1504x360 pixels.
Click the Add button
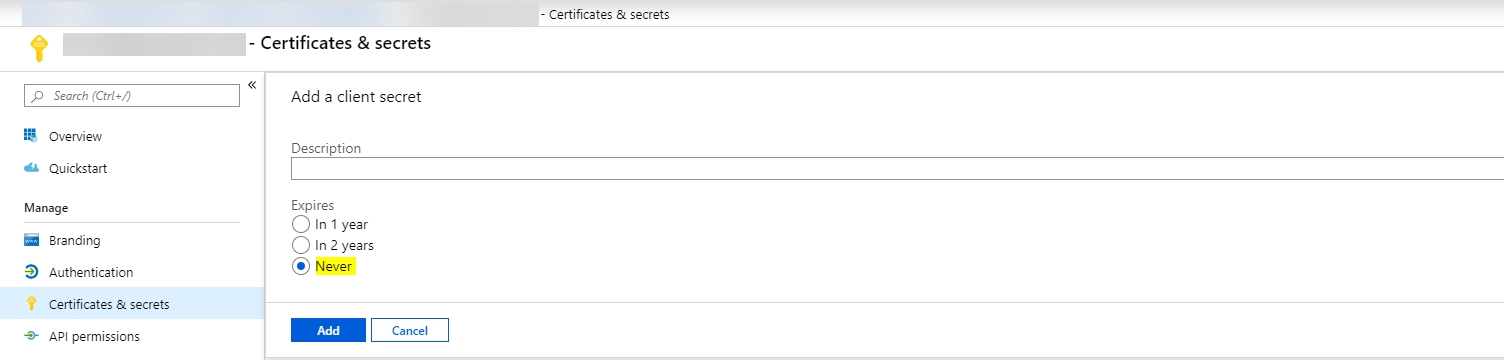coord(328,330)
